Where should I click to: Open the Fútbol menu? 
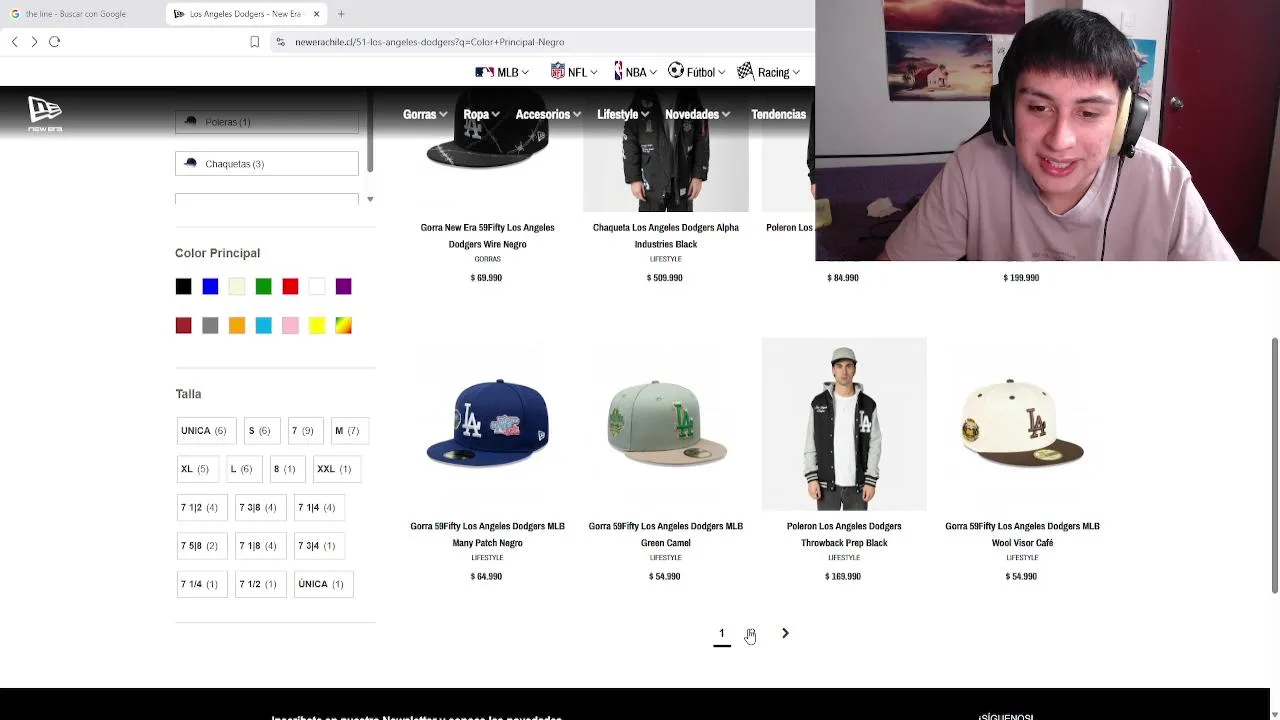tap(698, 72)
